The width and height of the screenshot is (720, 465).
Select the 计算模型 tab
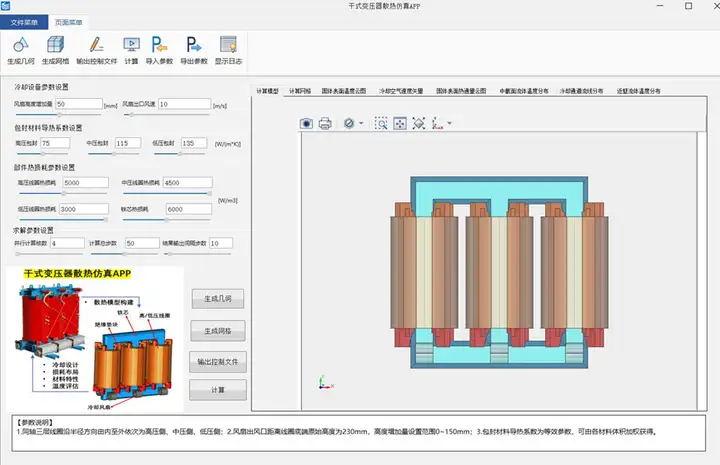[x=267, y=91]
